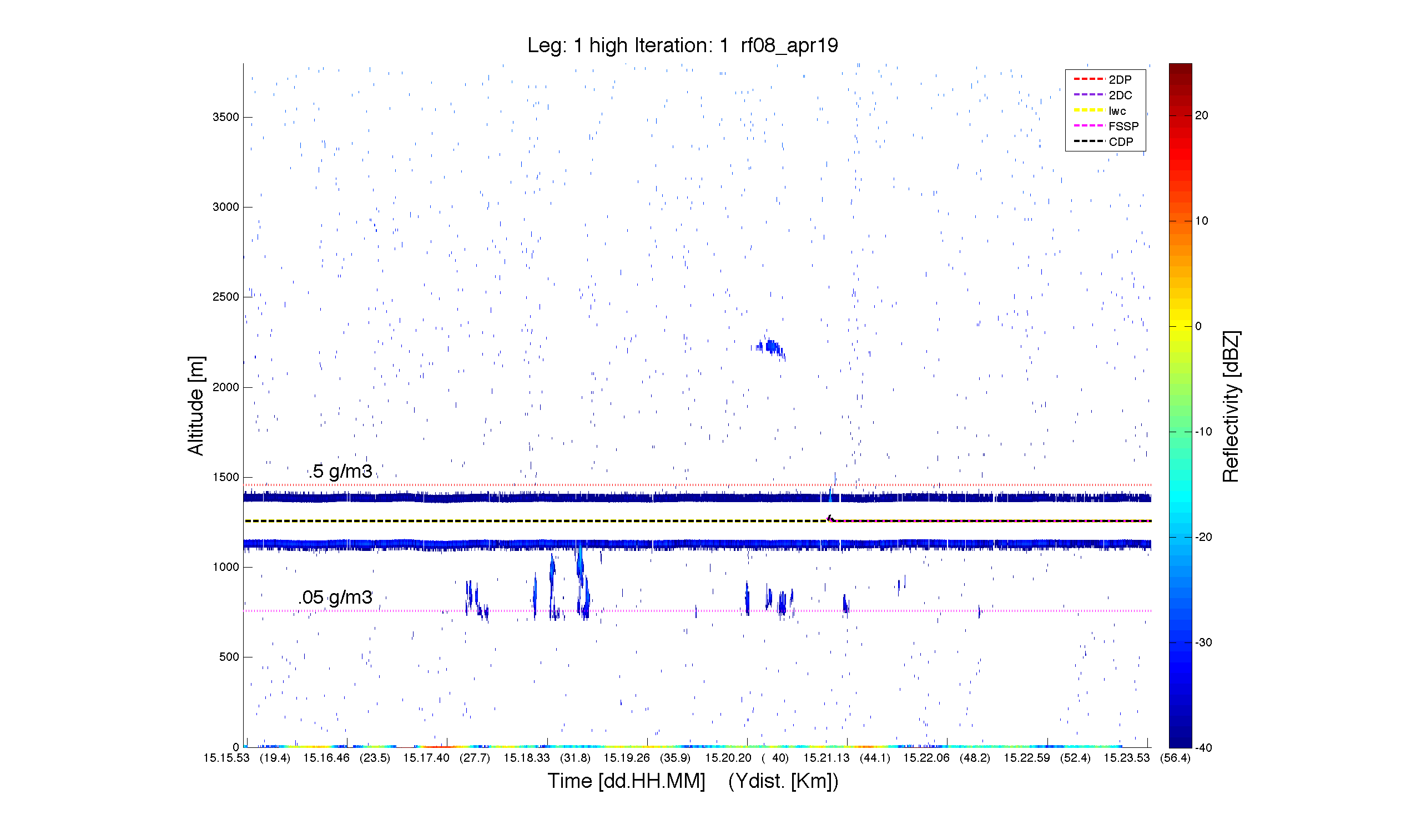Click the 15.23.53 time tick label
Image resolution: width=1406 pixels, height=840 pixels.
coord(1126,758)
